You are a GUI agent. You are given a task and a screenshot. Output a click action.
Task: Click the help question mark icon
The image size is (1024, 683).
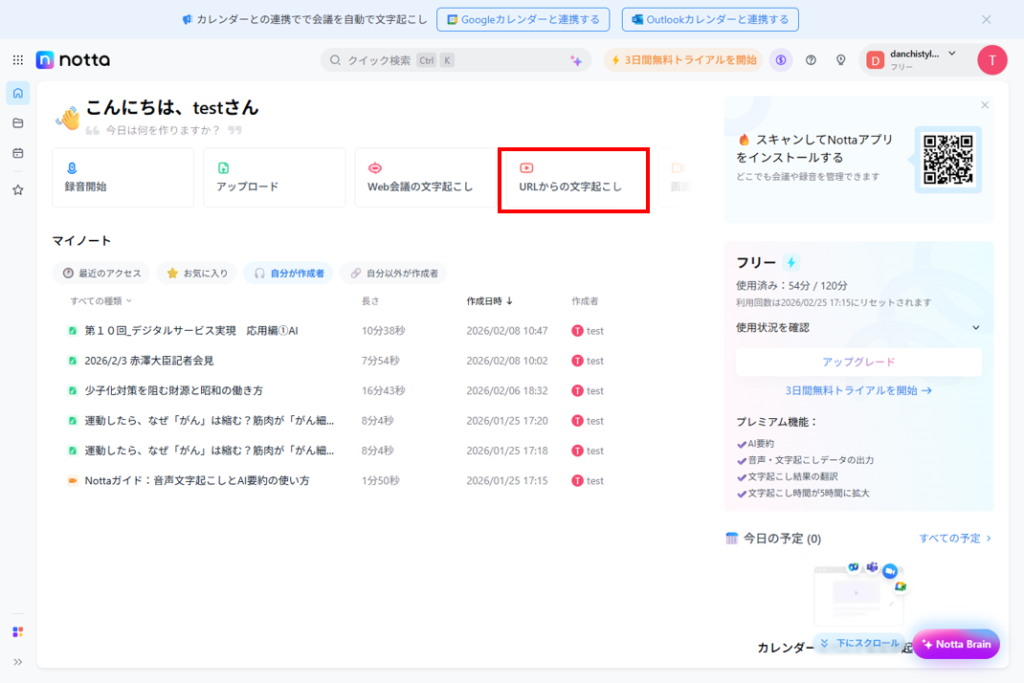coord(810,60)
